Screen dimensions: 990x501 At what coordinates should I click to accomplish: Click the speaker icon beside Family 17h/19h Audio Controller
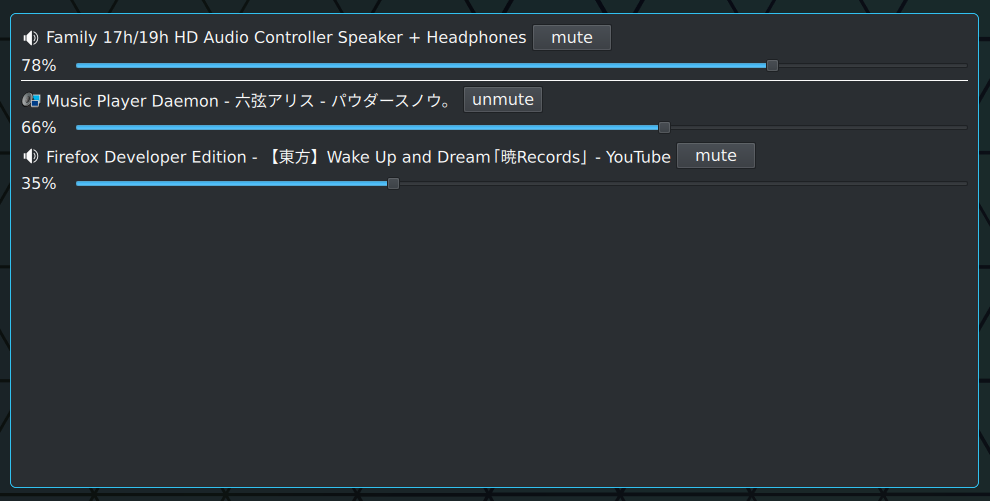point(31,38)
